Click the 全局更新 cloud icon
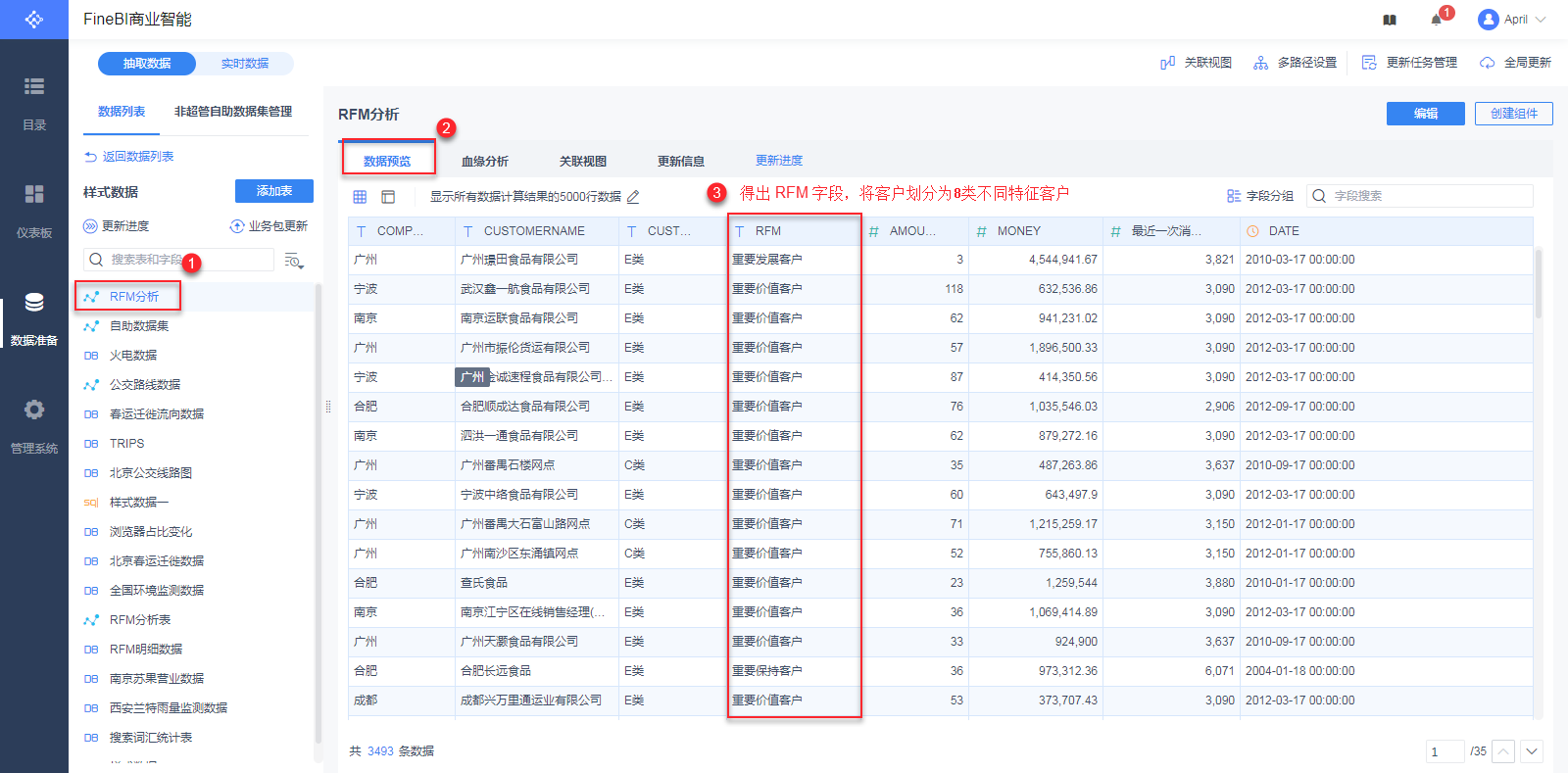This screenshot has width=1568, height=773. pos(1488,63)
